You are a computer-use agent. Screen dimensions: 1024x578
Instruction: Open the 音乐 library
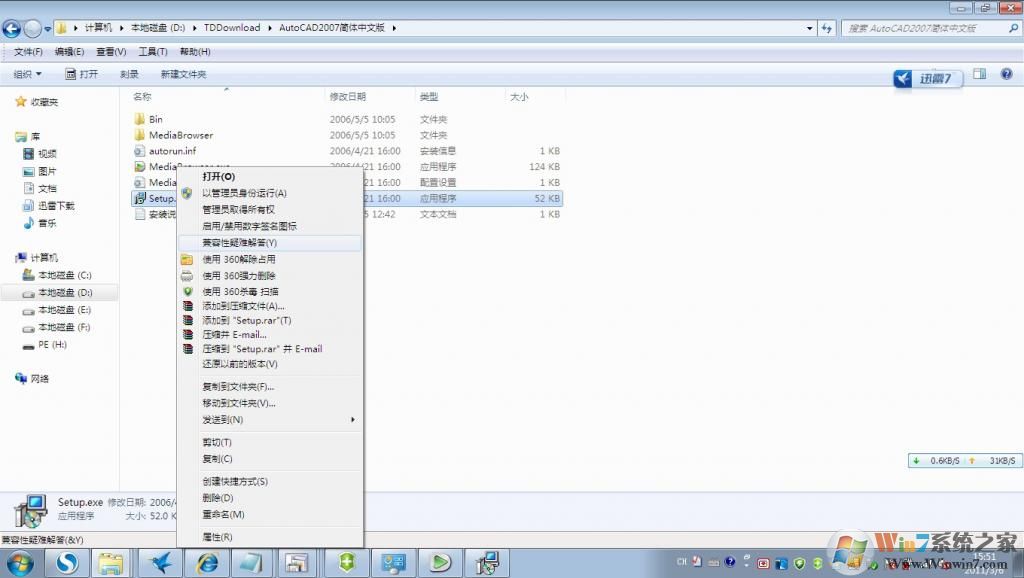[x=40, y=223]
